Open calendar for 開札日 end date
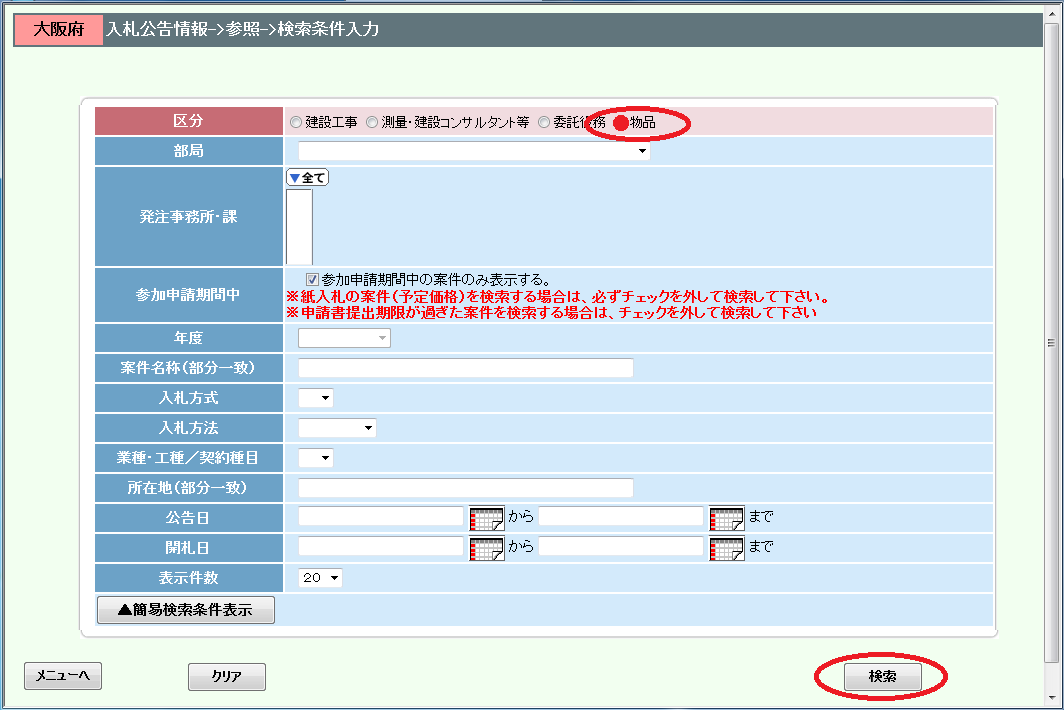The height and width of the screenshot is (710, 1064). point(726,548)
